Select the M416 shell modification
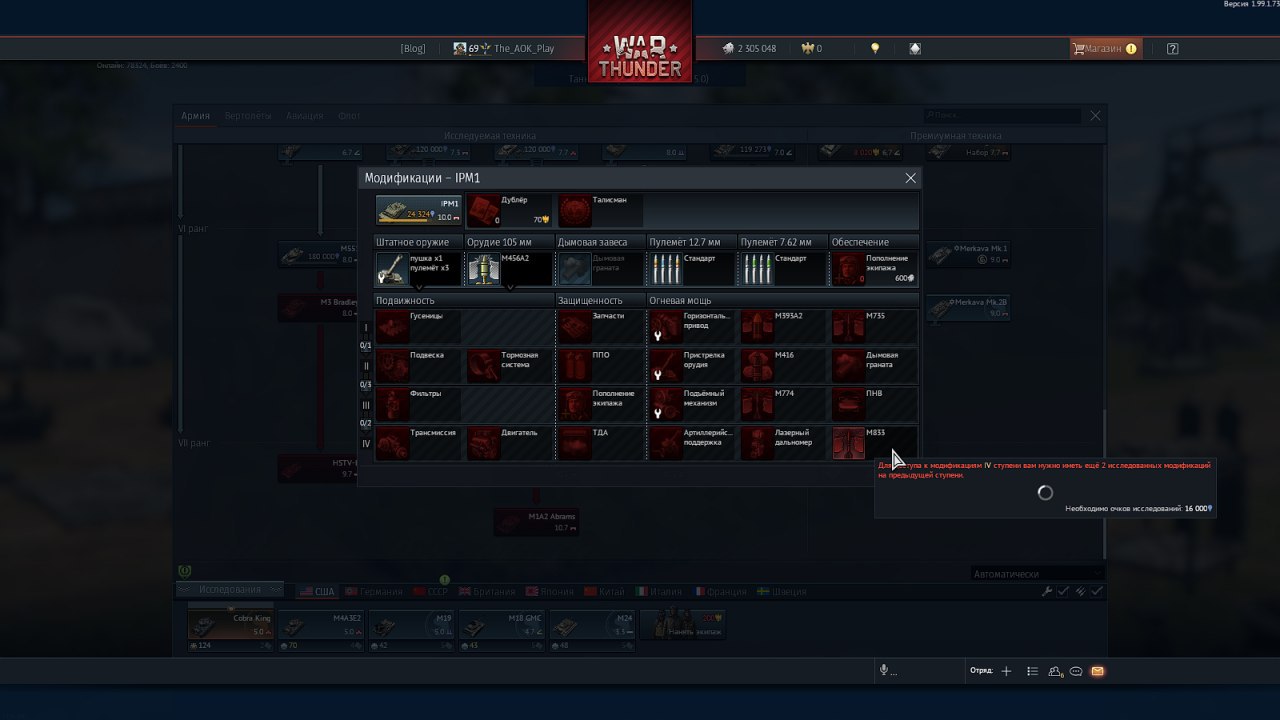1280x720 pixels. tap(783, 366)
